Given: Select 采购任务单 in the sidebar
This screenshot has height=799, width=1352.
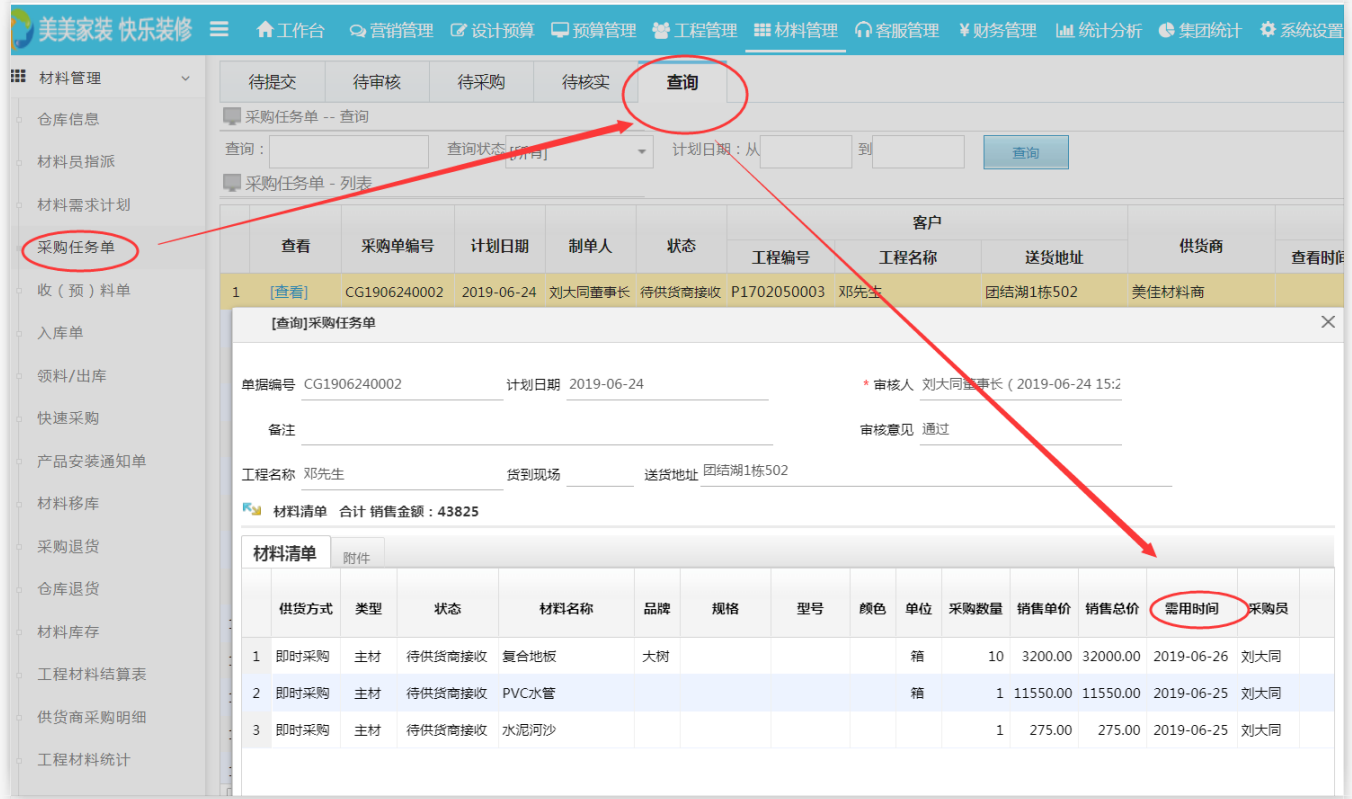Looking at the screenshot, I should click(76, 248).
